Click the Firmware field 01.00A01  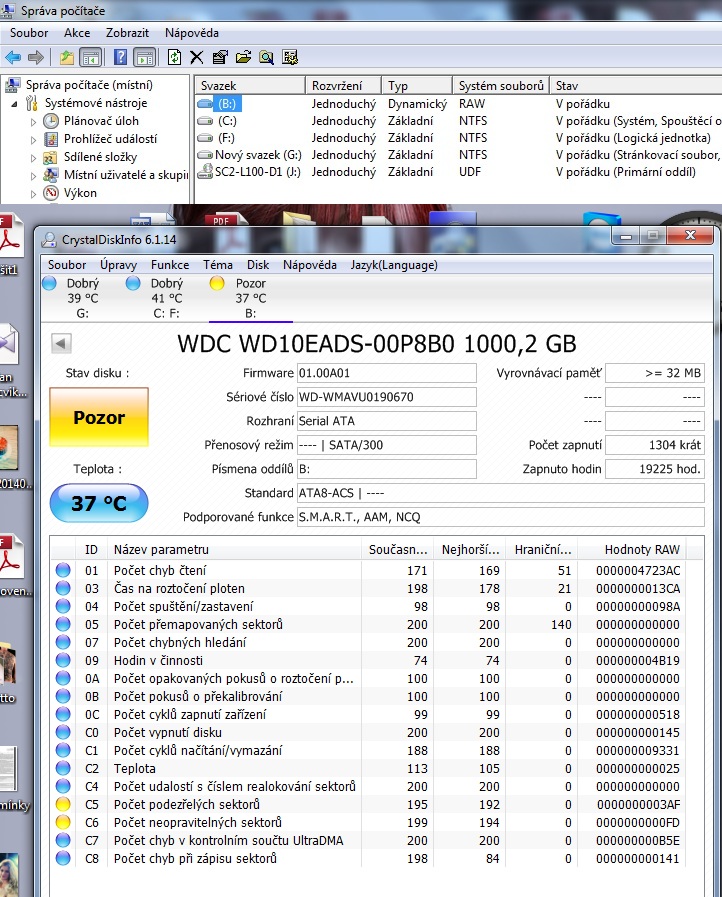click(387, 373)
